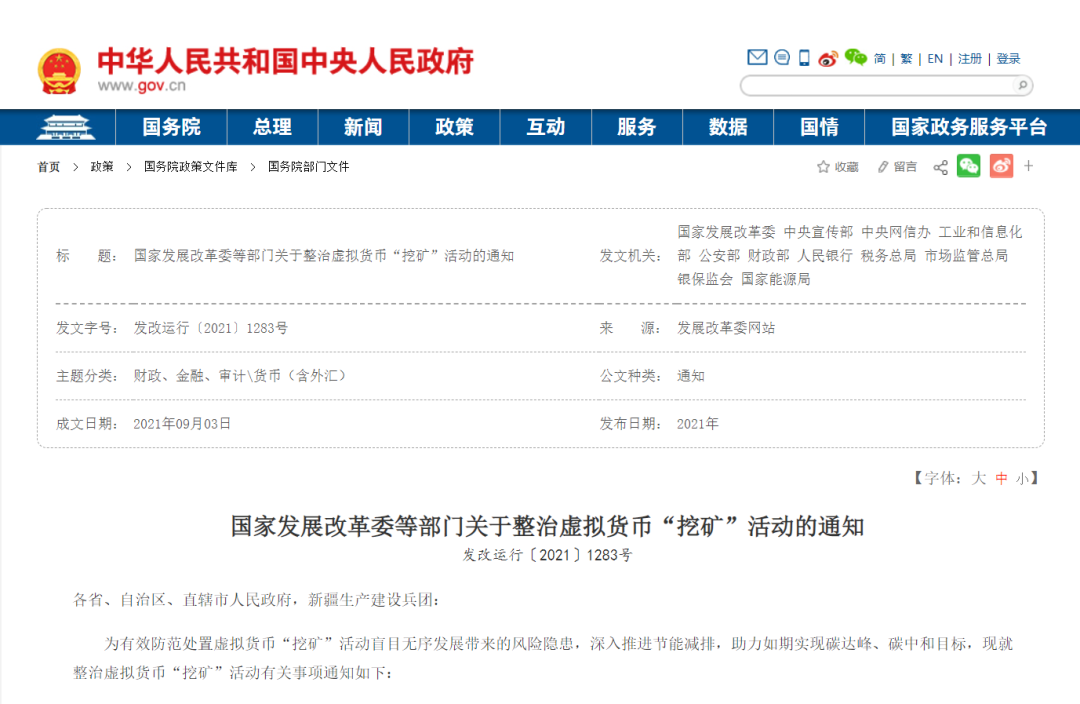Click the 登录 login link
The image size is (1080, 704).
pyautogui.click(x=1008, y=59)
